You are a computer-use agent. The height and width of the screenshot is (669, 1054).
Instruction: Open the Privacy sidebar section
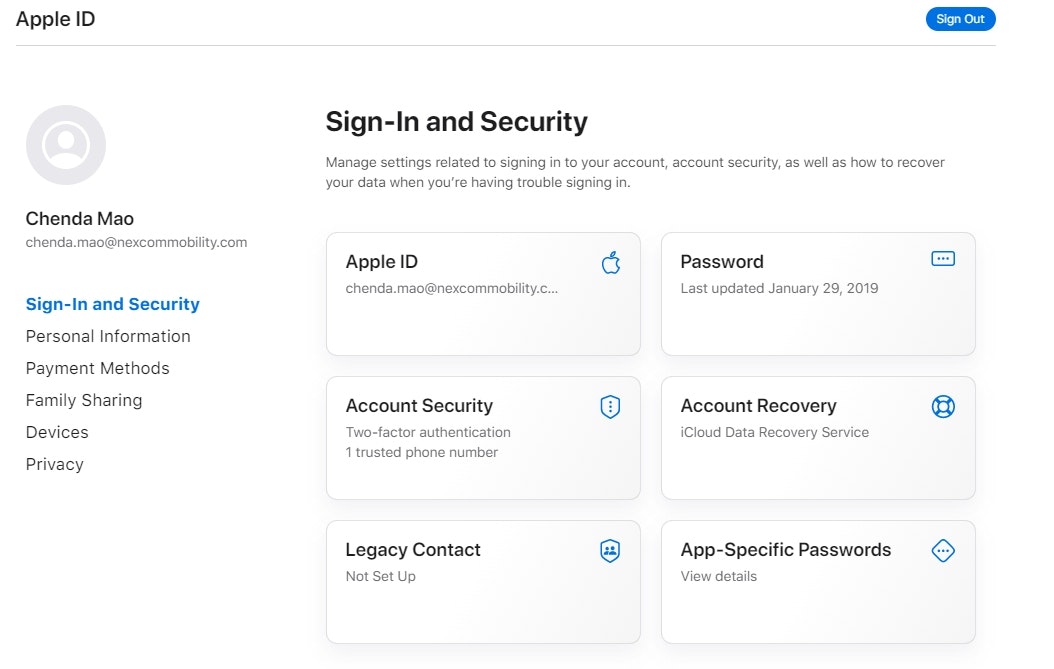point(55,464)
